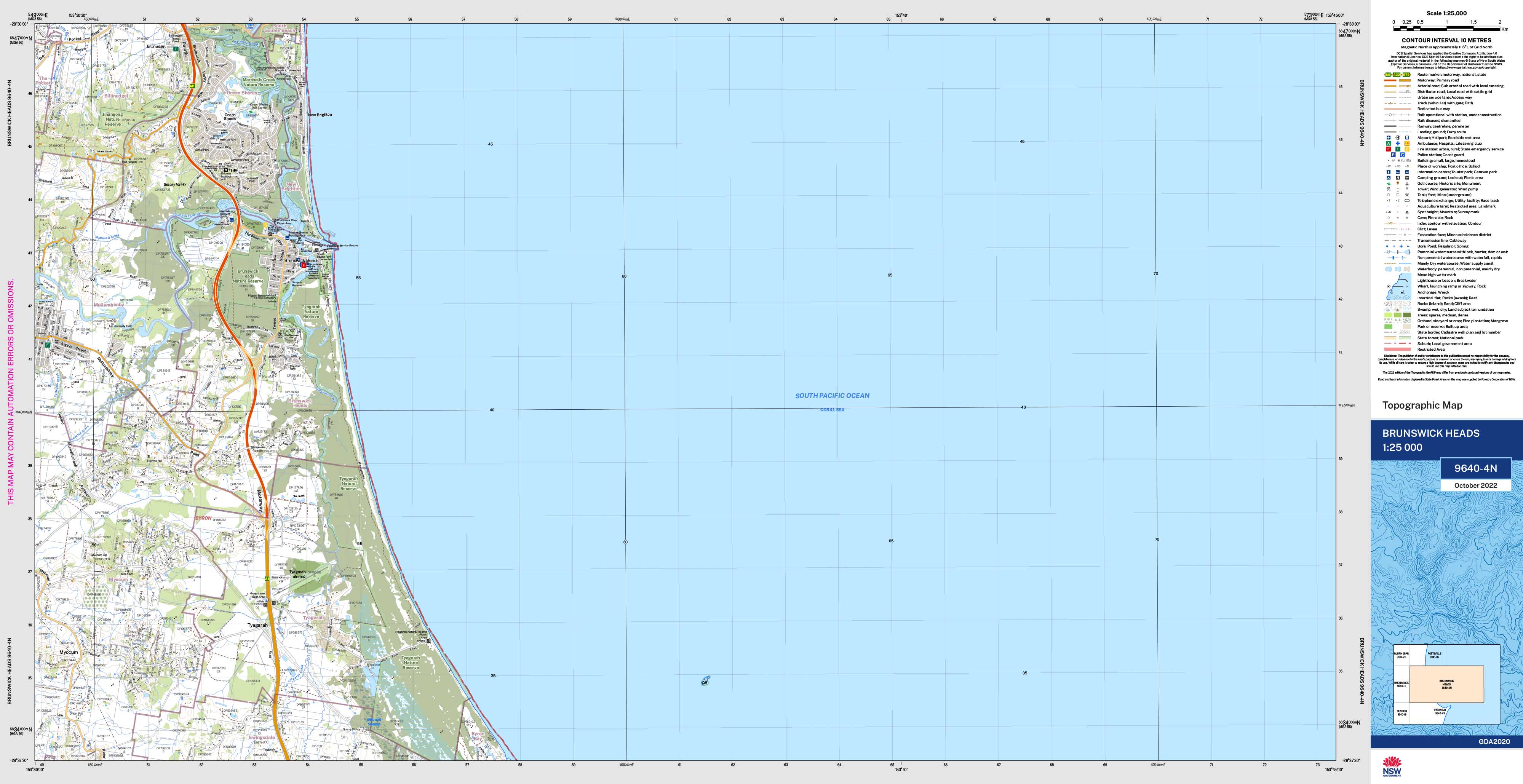Click the Golf course legend symbol
Viewport: 1523px width, 784px height.
point(1389,183)
